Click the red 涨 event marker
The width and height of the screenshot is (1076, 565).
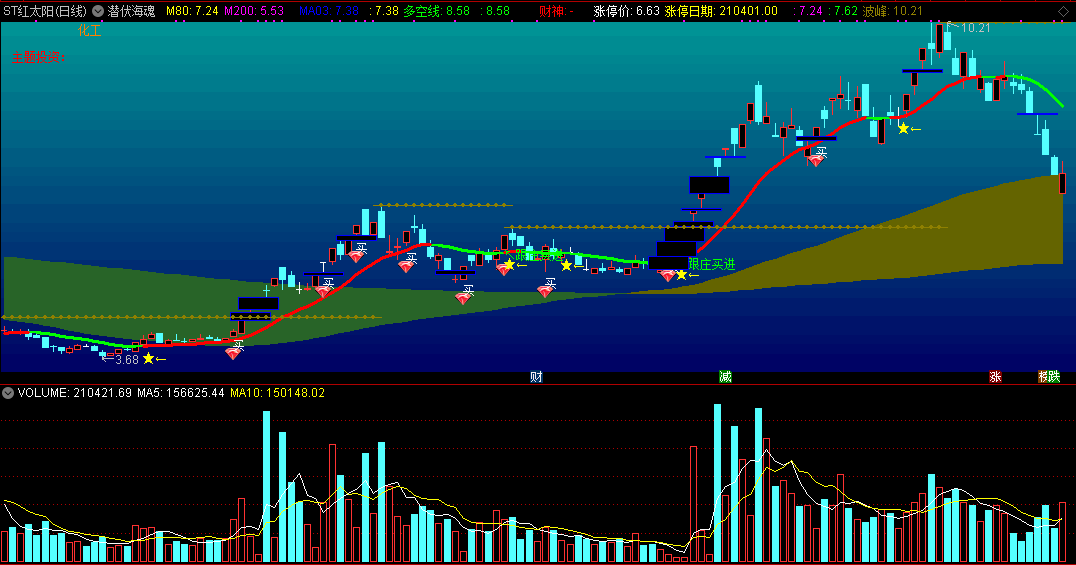tap(995, 376)
